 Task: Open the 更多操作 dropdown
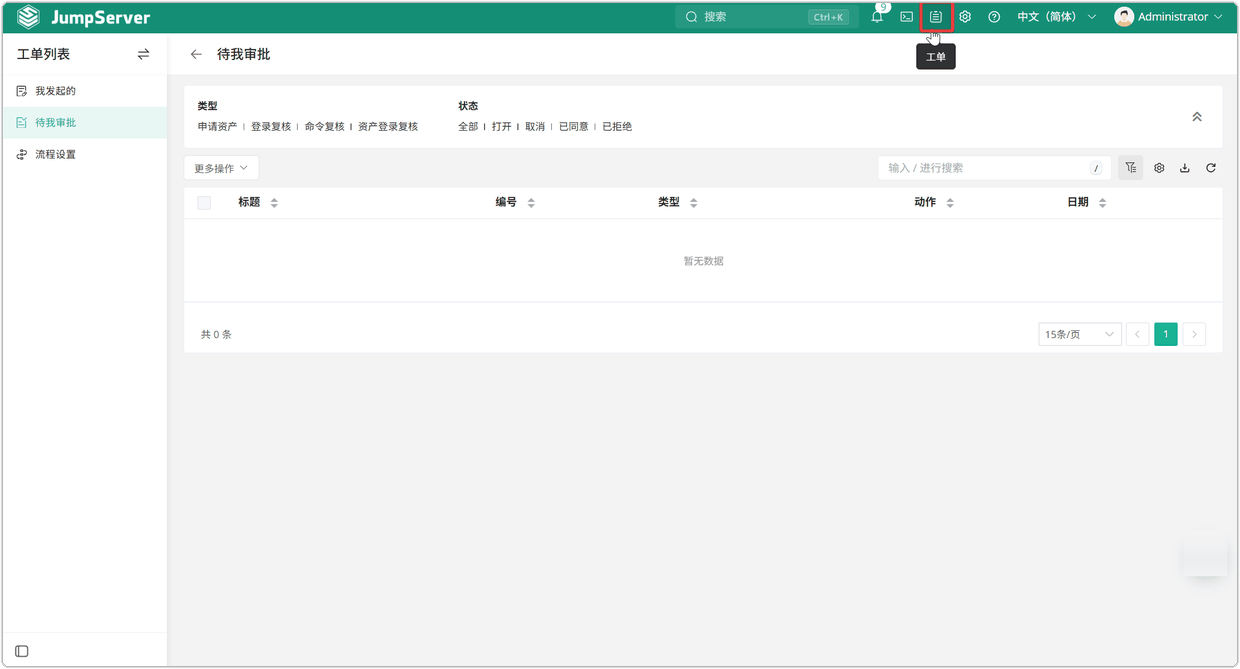(221, 168)
